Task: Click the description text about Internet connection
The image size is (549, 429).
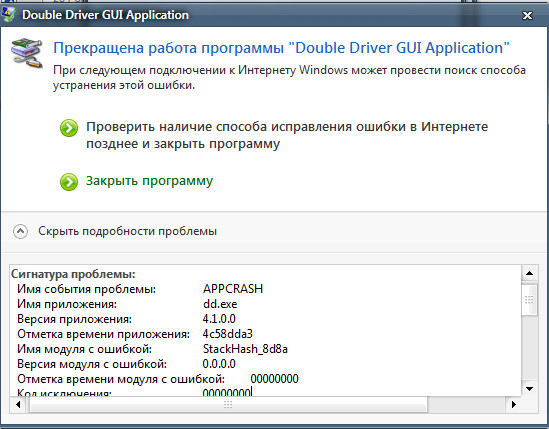Action: pos(289,77)
